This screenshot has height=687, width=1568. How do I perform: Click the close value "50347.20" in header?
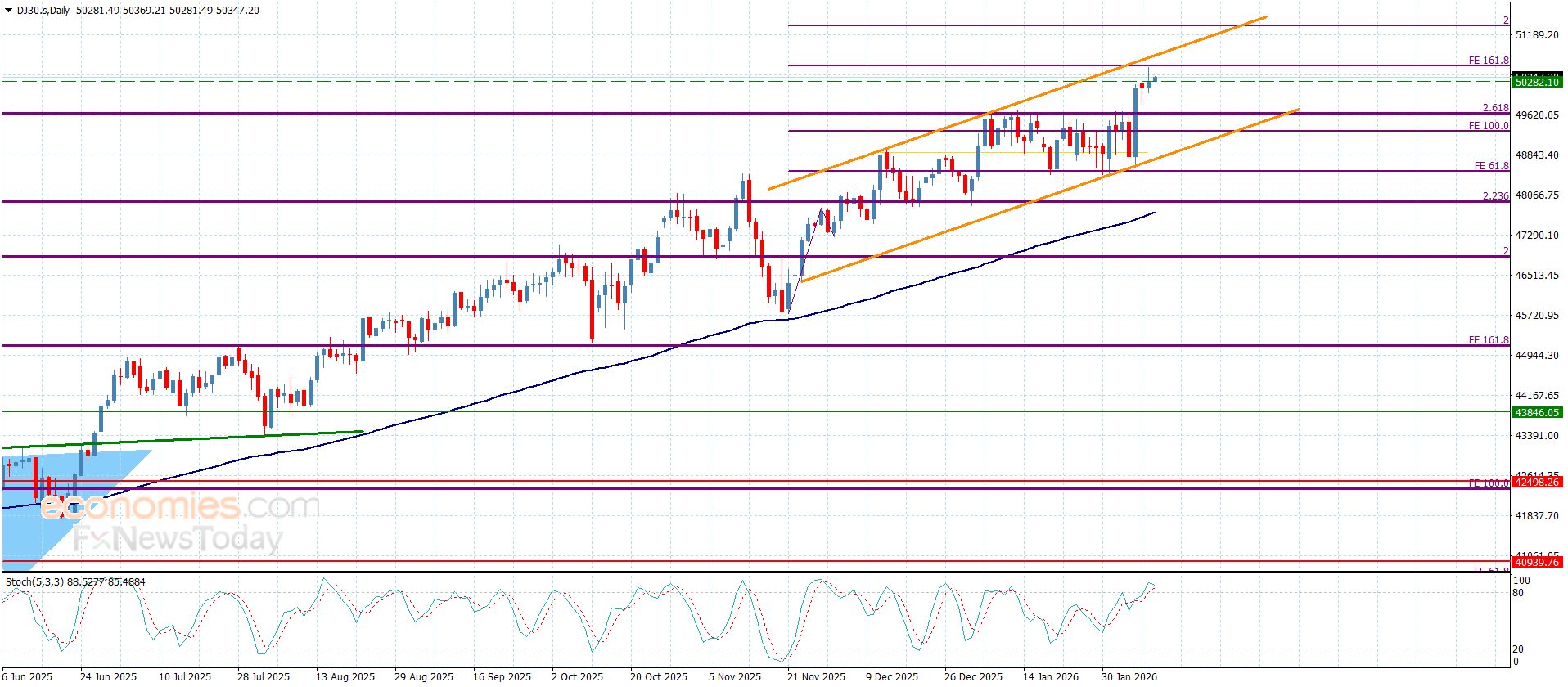coord(236,11)
